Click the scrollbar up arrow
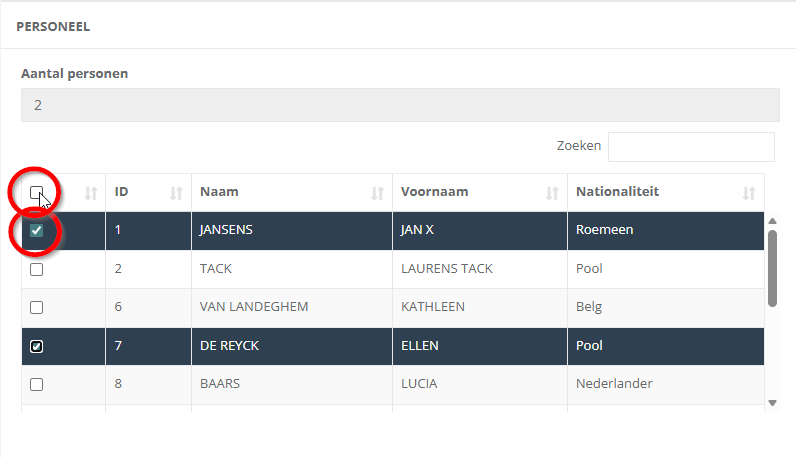This screenshot has height=458, width=796. [773, 221]
